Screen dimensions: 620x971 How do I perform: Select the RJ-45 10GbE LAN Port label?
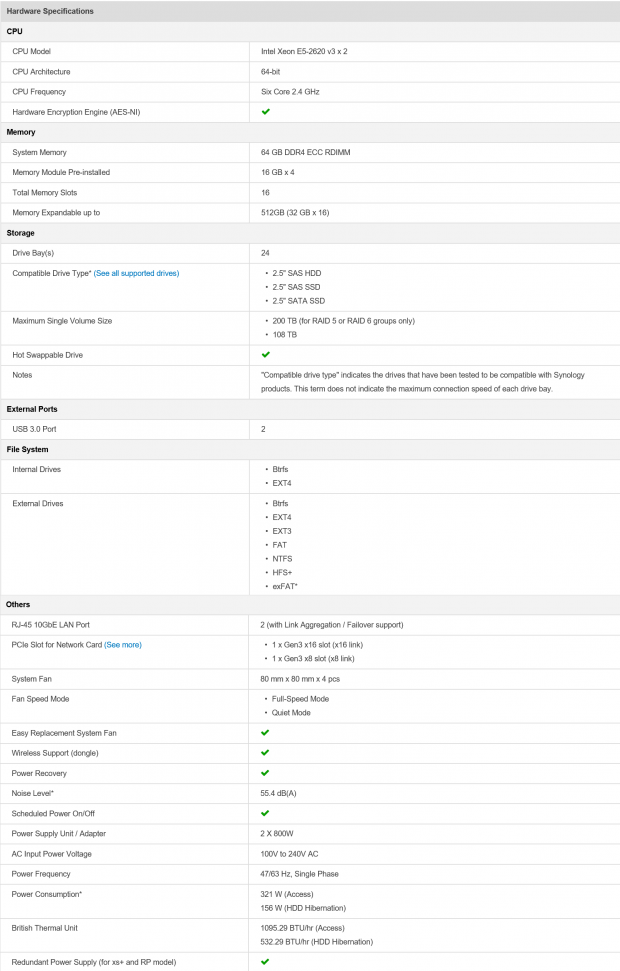(51, 625)
